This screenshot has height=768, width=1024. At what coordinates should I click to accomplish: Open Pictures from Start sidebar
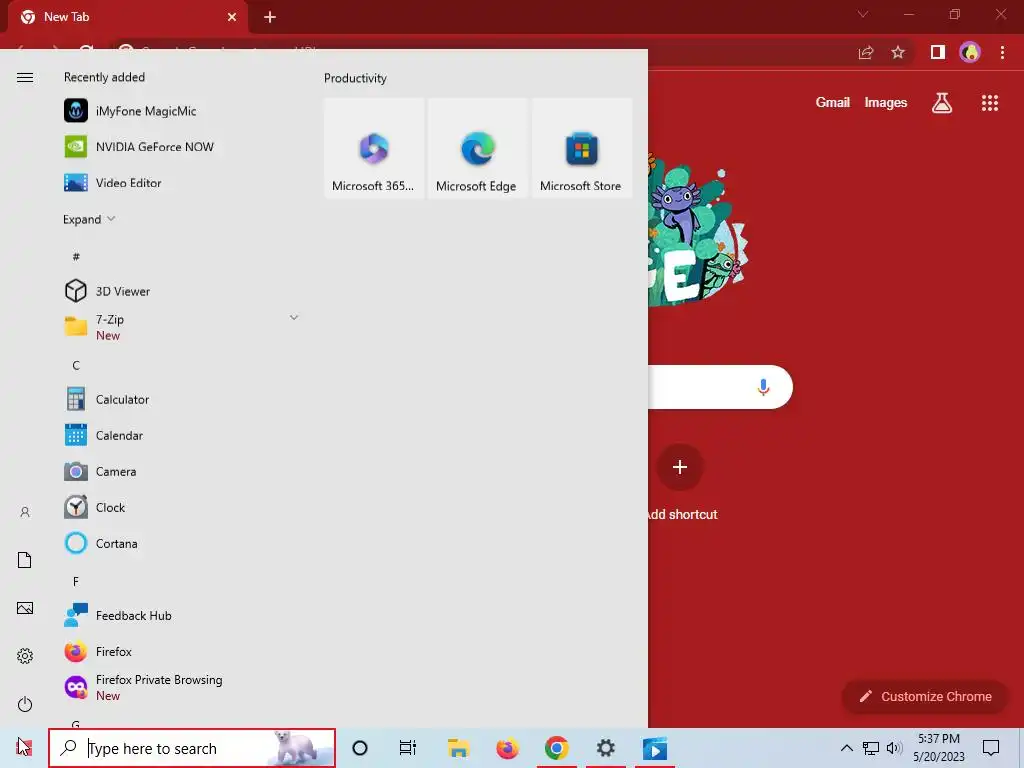[25, 608]
